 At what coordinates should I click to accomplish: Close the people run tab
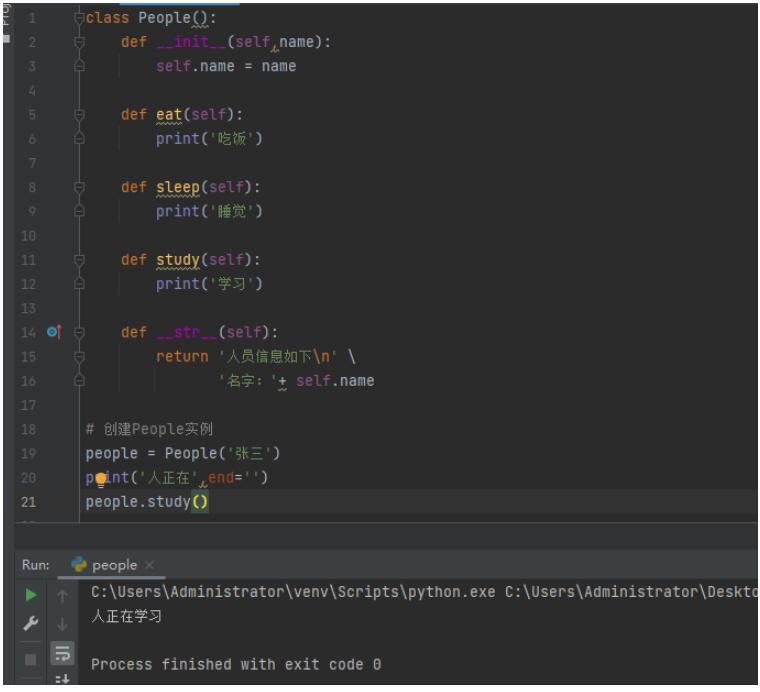[x=150, y=566]
